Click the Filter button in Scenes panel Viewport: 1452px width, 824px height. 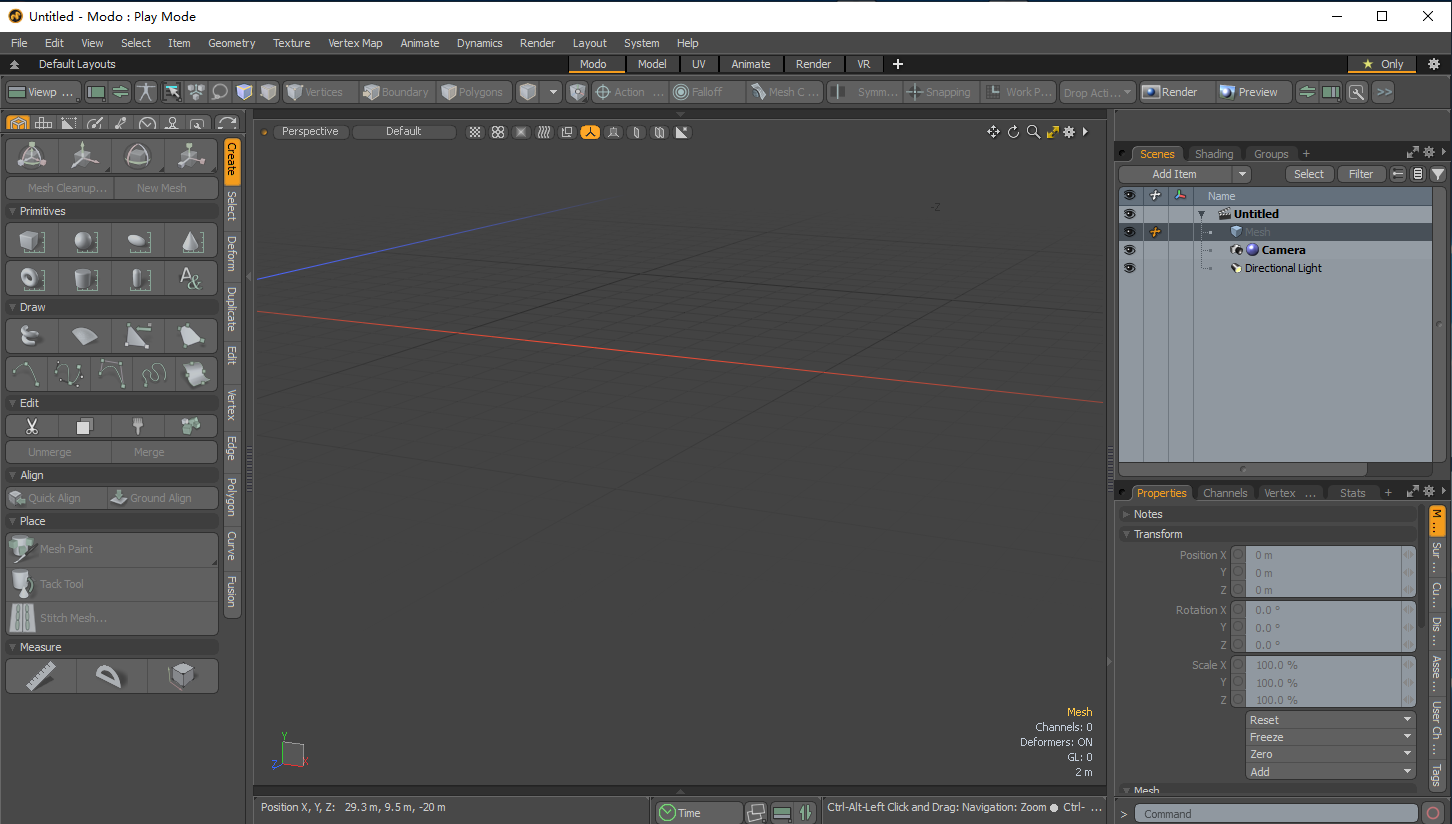1361,174
